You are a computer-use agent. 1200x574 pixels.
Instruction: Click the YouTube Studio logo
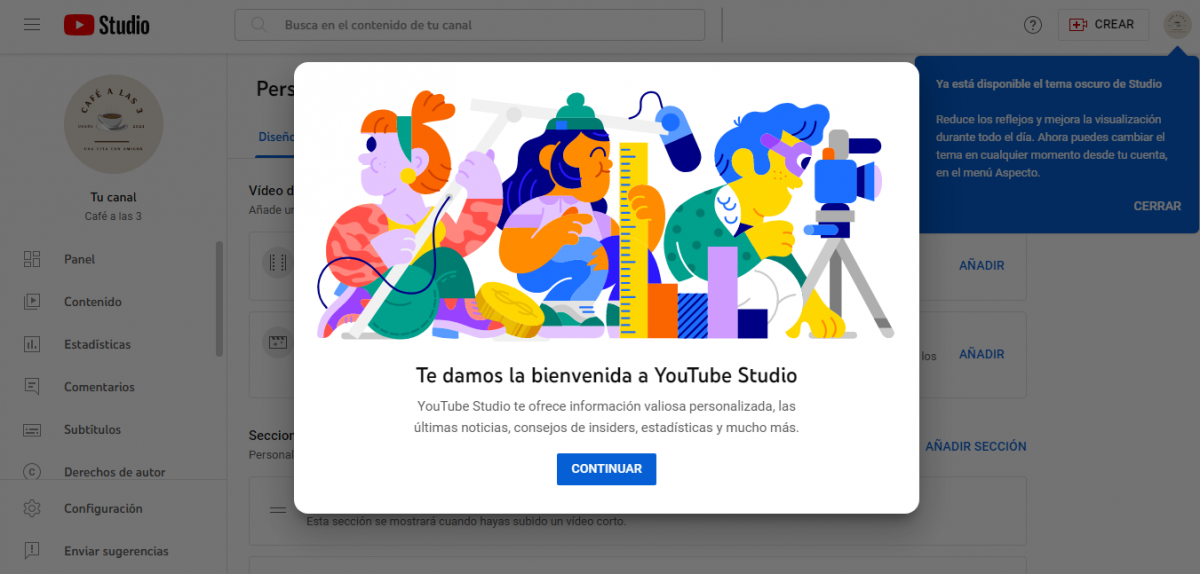[x=107, y=25]
